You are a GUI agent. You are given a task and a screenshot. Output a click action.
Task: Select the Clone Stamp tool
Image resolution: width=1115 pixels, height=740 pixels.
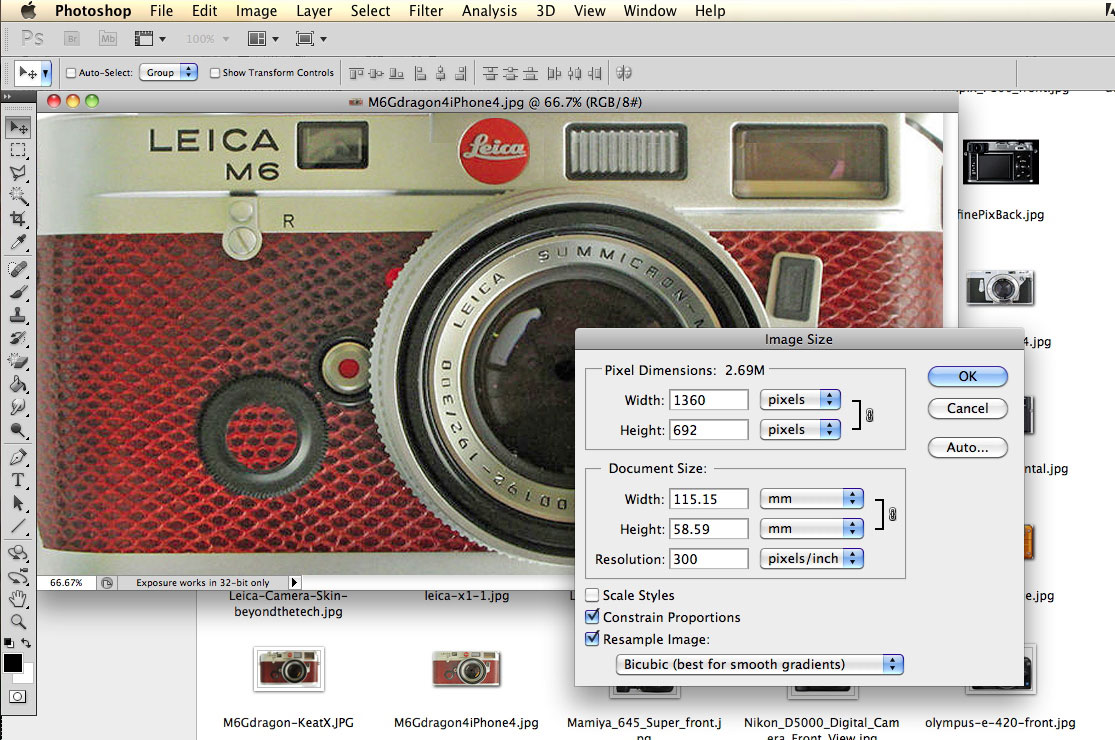18,315
